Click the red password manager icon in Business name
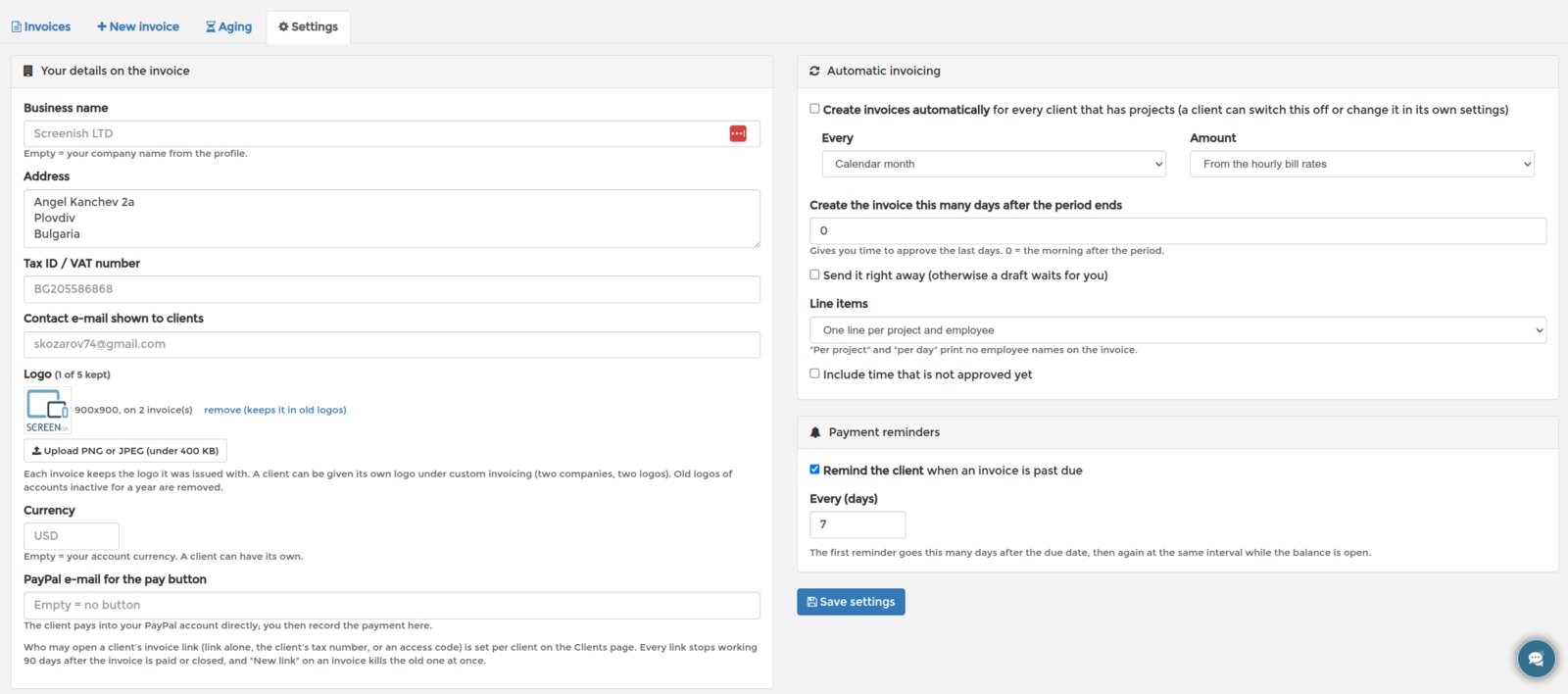1568x694 pixels. (x=738, y=133)
